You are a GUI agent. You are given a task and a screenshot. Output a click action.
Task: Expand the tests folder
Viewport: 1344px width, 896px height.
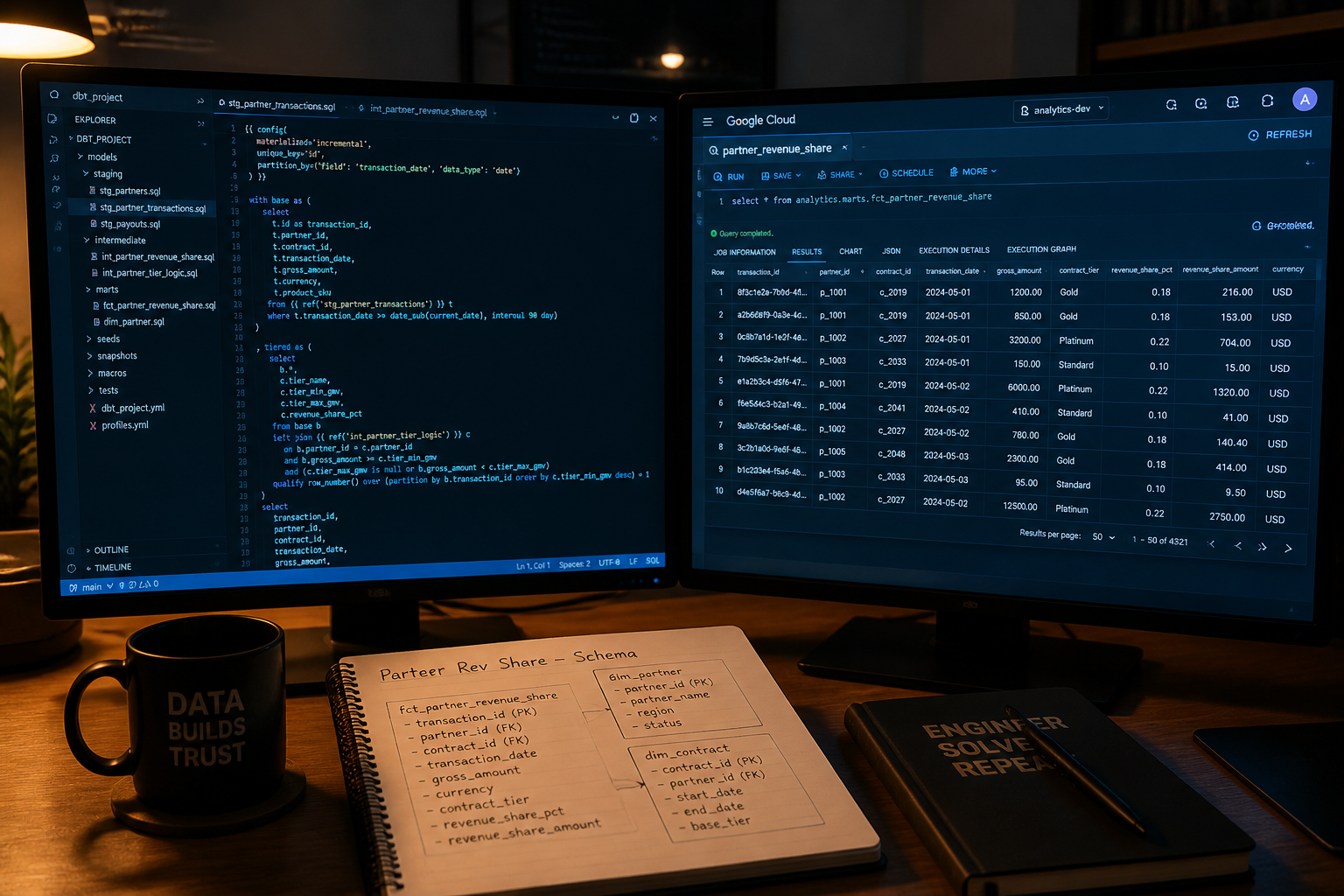(103, 390)
